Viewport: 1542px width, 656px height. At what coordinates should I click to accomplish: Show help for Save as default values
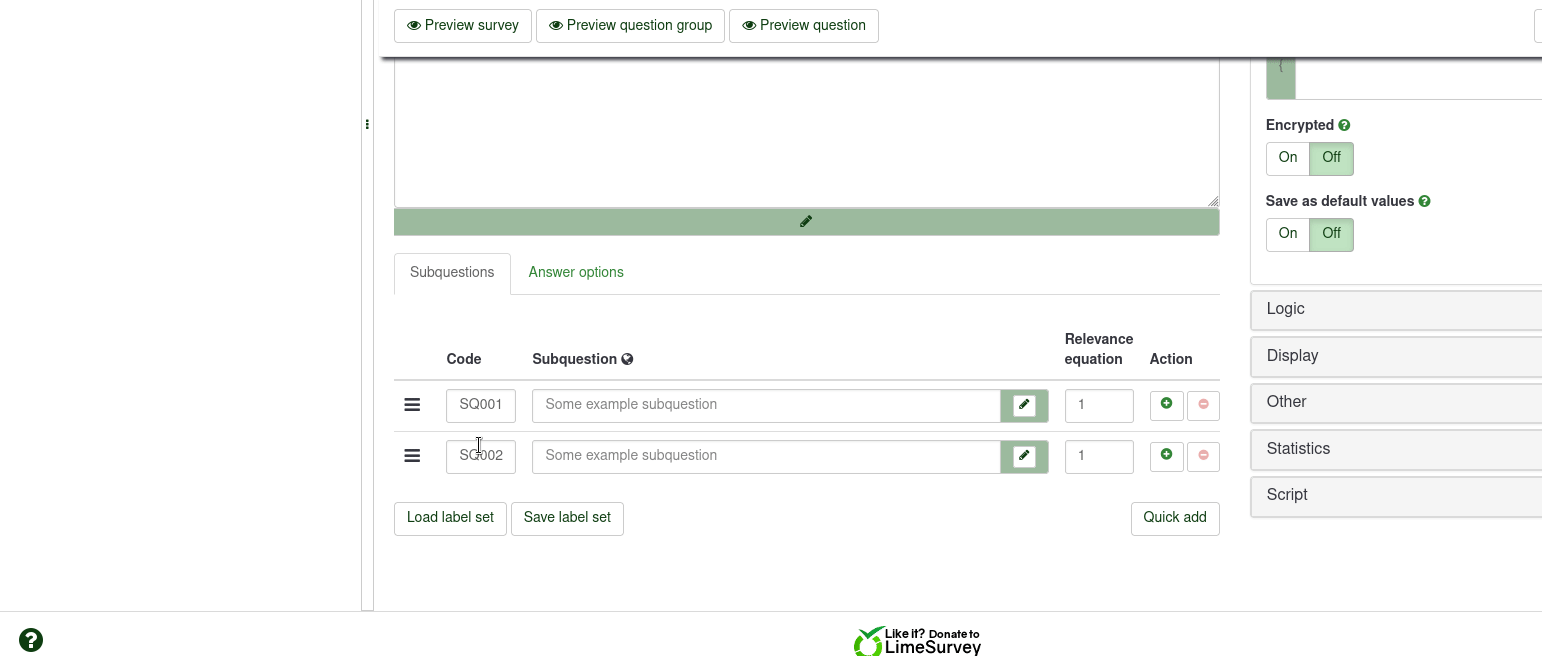click(1425, 202)
